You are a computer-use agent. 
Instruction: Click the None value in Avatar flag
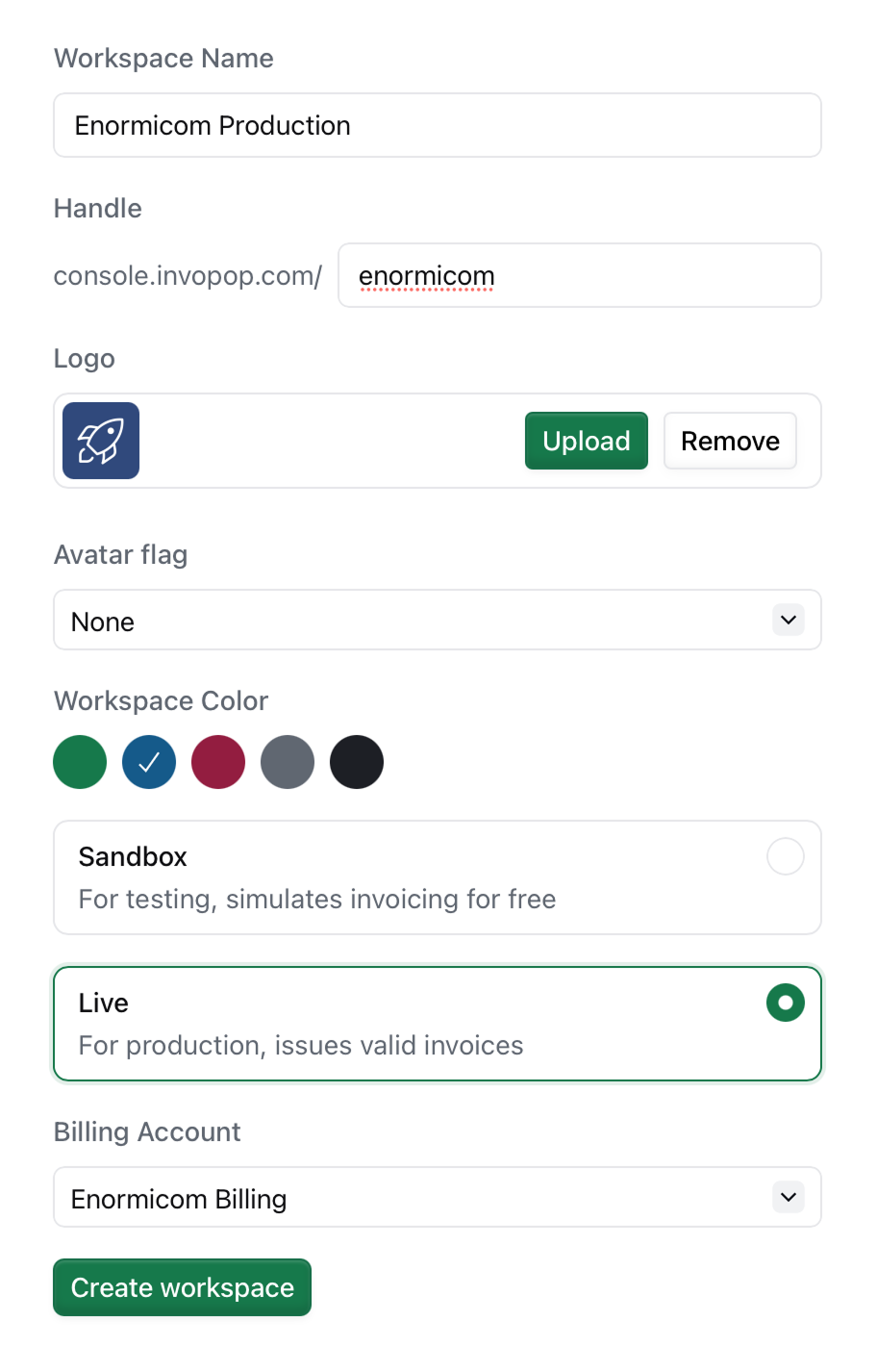pos(103,622)
